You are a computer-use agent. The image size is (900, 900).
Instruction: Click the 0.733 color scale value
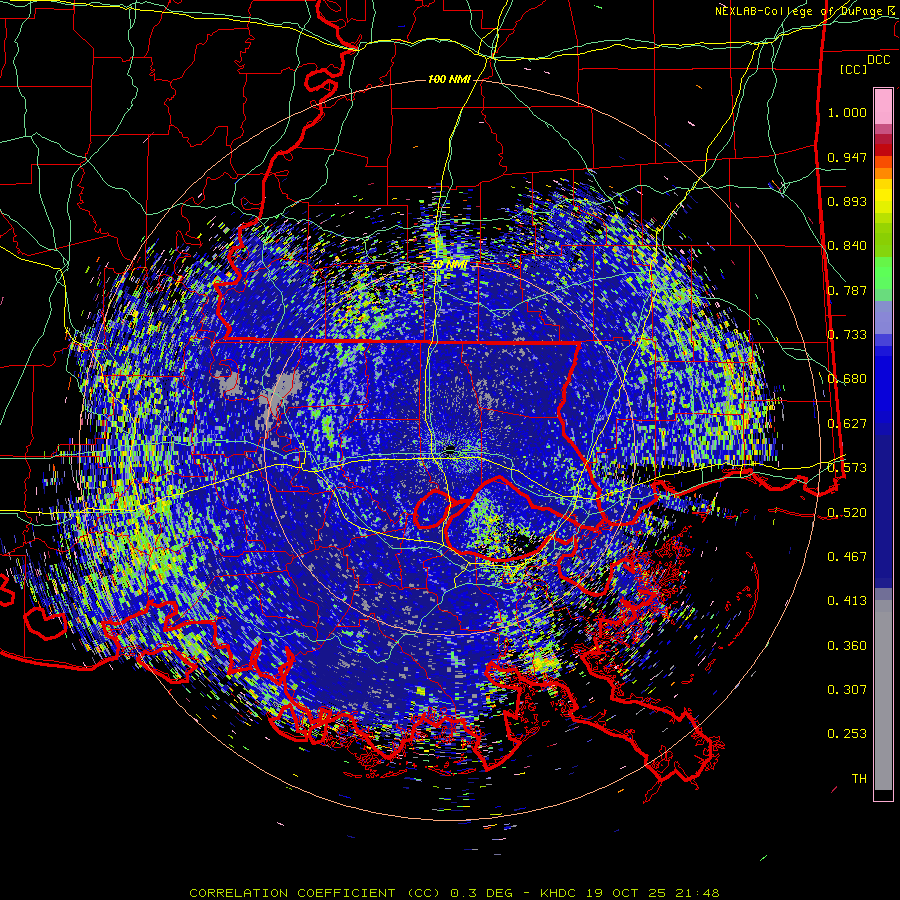[x=847, y=335]
